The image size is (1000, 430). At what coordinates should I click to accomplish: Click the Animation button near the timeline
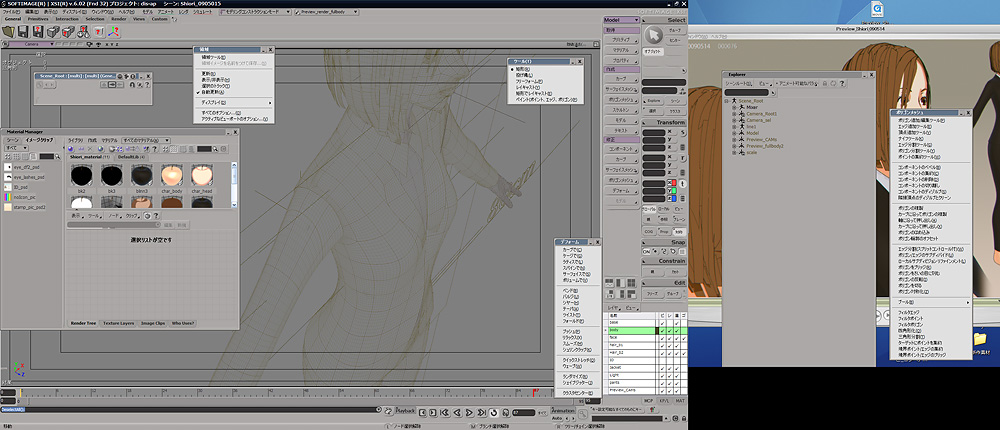pyautogui.click(x=563, y=410)
